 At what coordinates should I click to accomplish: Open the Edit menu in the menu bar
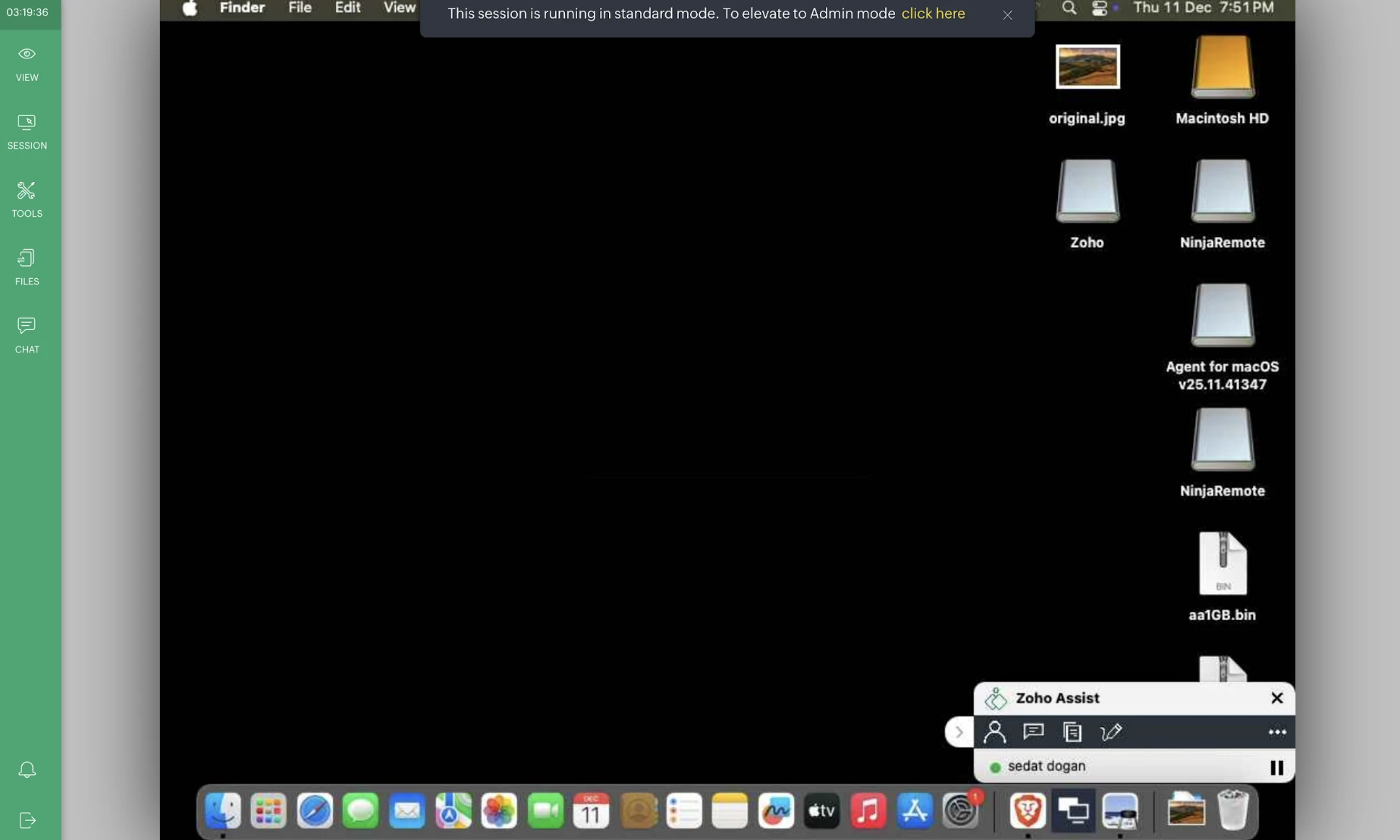[x=347, y=8]
